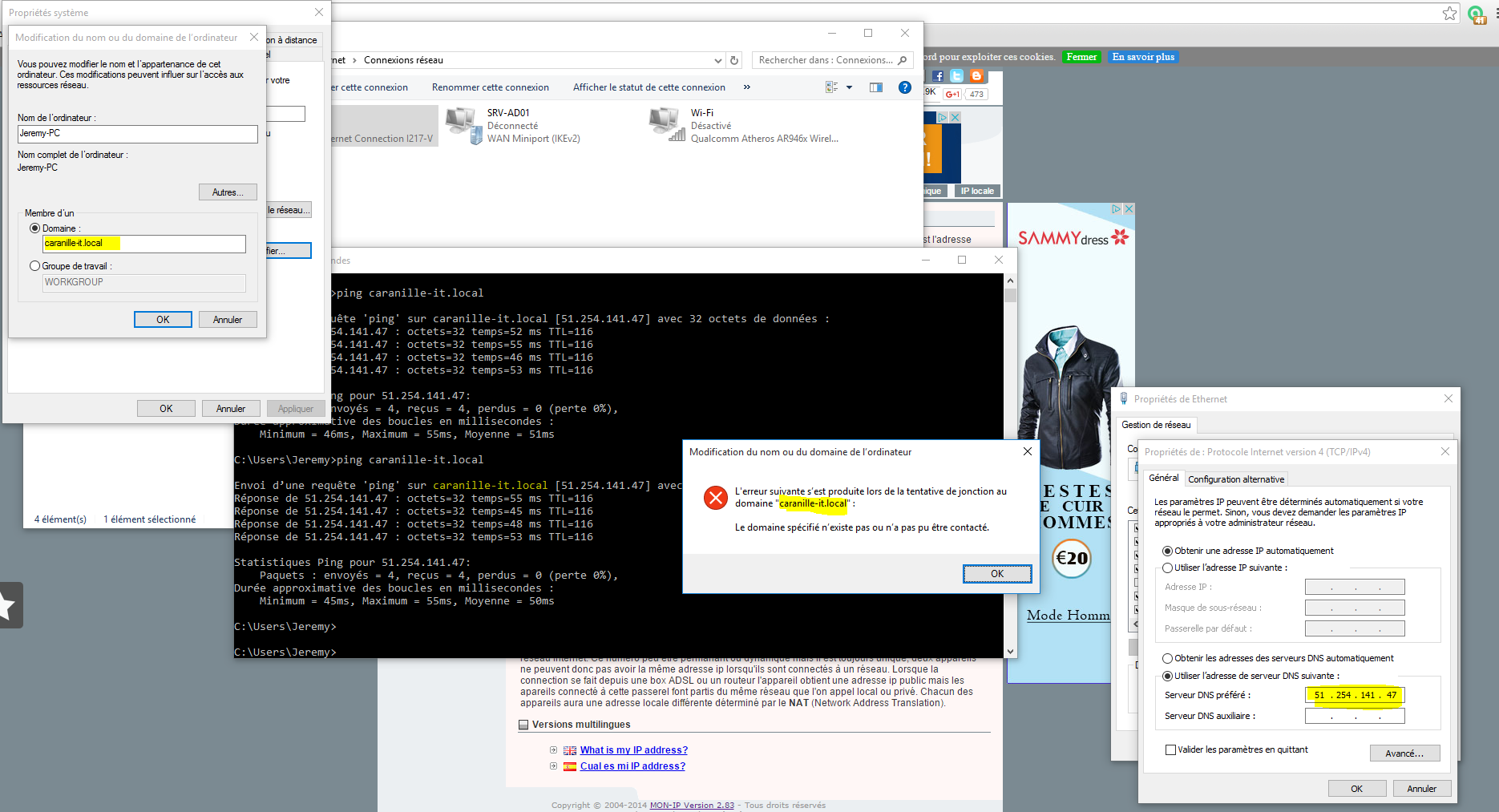
Task: Click the browser bookmark star icon
Action: pyautogui.click(x=1449, y=13)
